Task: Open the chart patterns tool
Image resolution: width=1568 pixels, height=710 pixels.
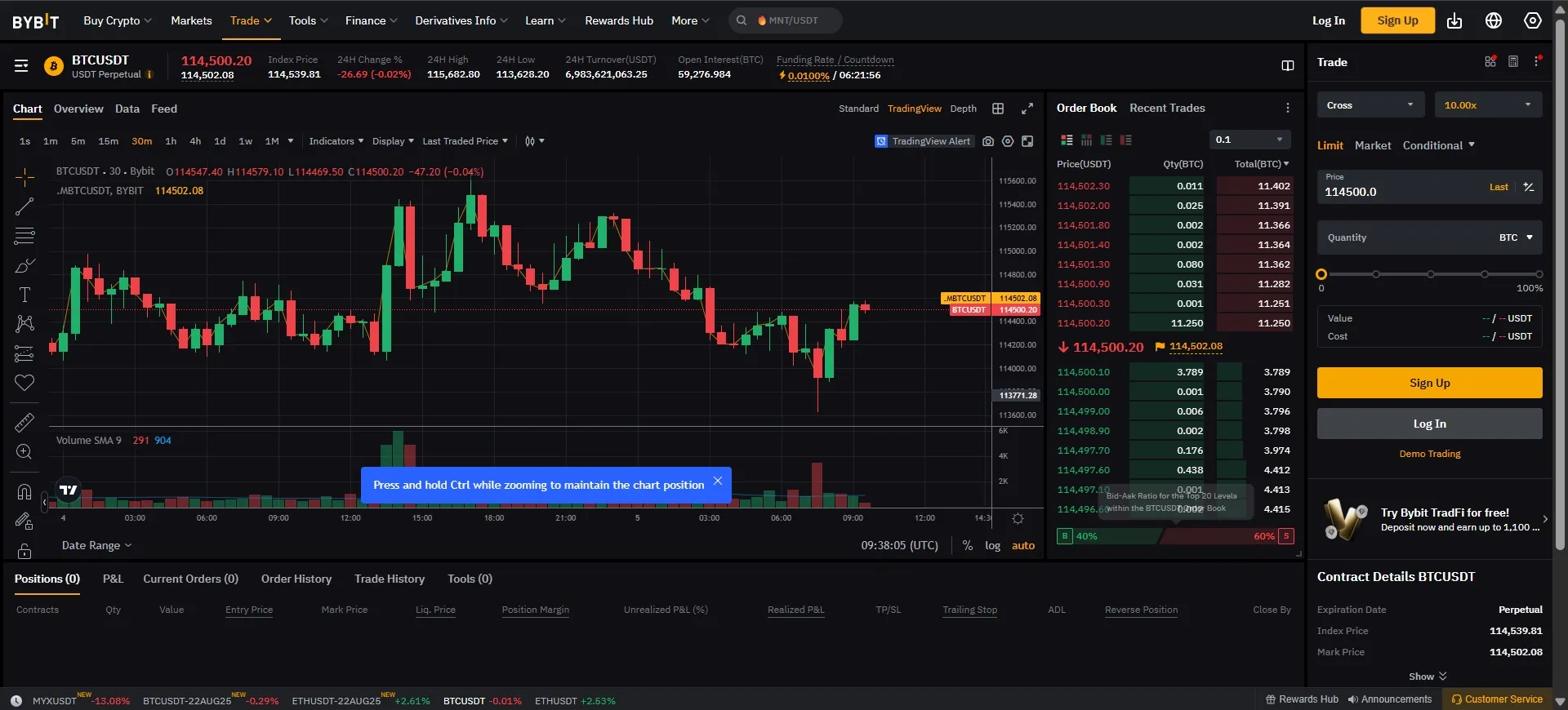Action: [x=24, y=324]
